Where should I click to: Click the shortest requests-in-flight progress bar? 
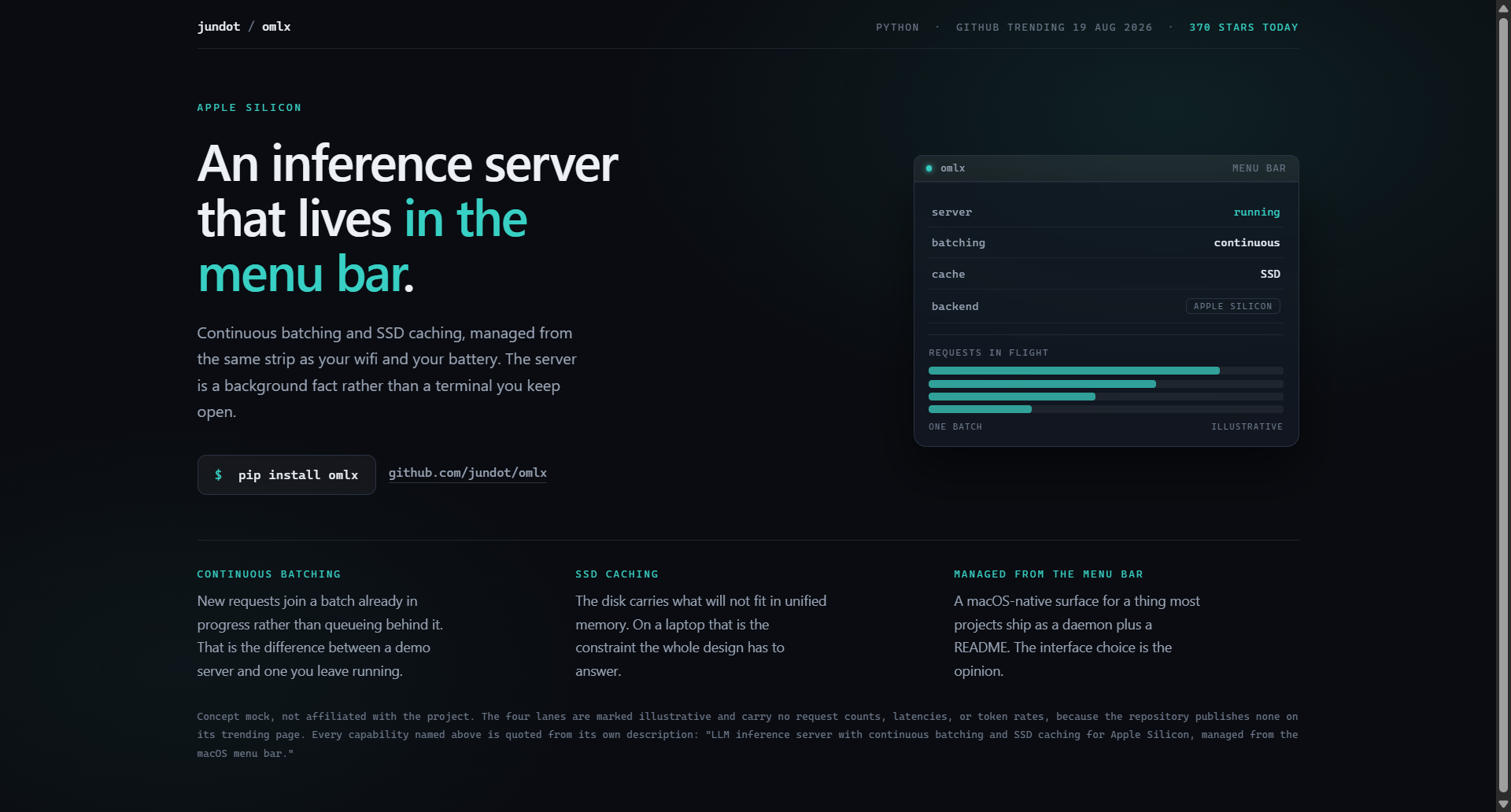click(x=1106, y=409)
